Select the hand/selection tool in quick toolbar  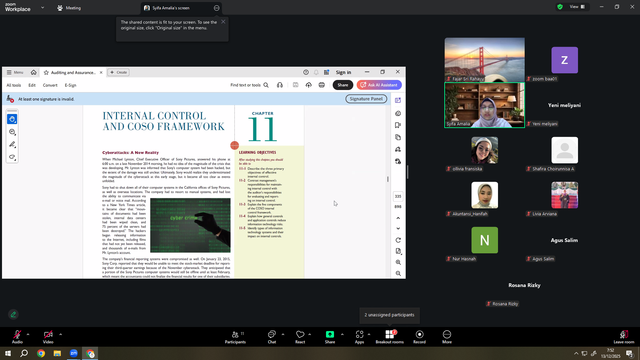(x=12, y=119)
